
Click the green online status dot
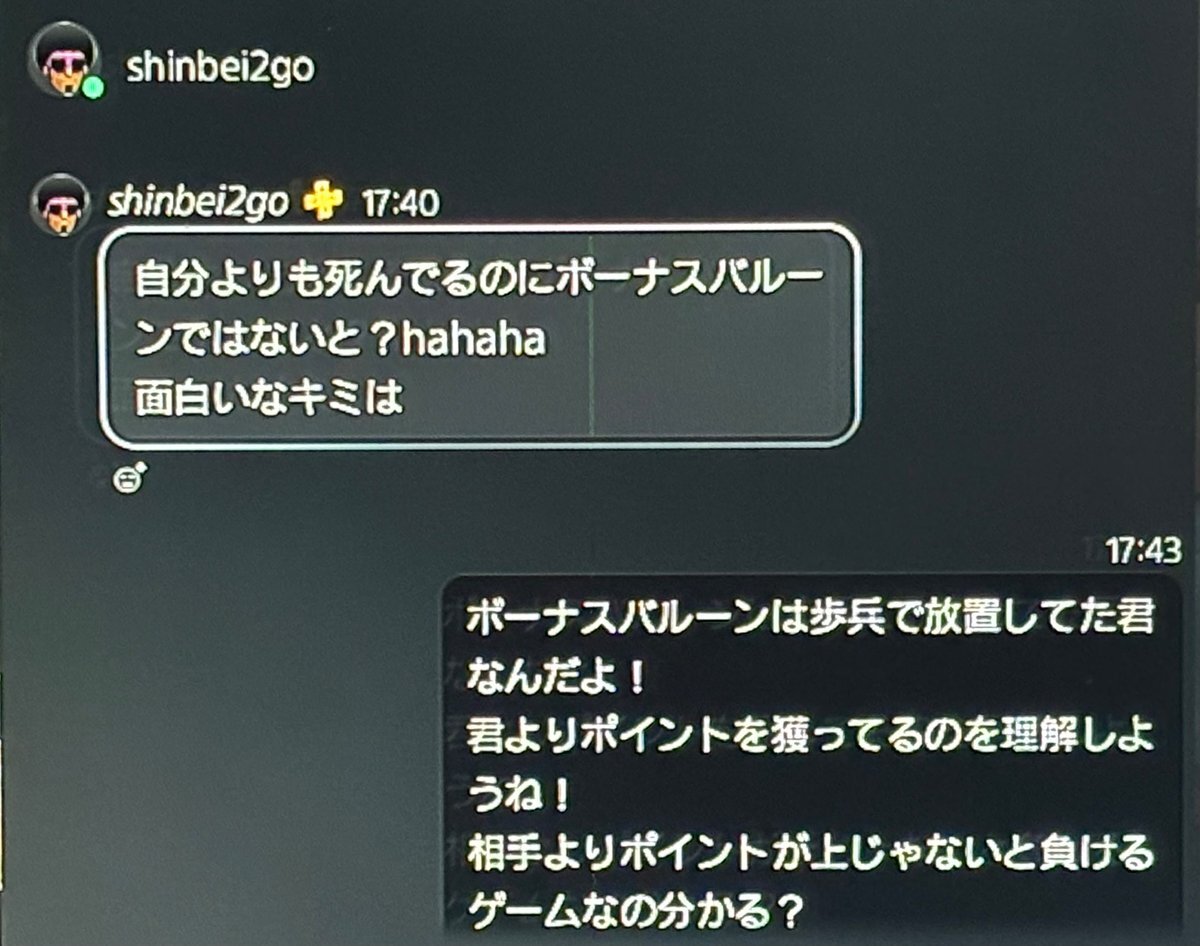coord(94,88)
